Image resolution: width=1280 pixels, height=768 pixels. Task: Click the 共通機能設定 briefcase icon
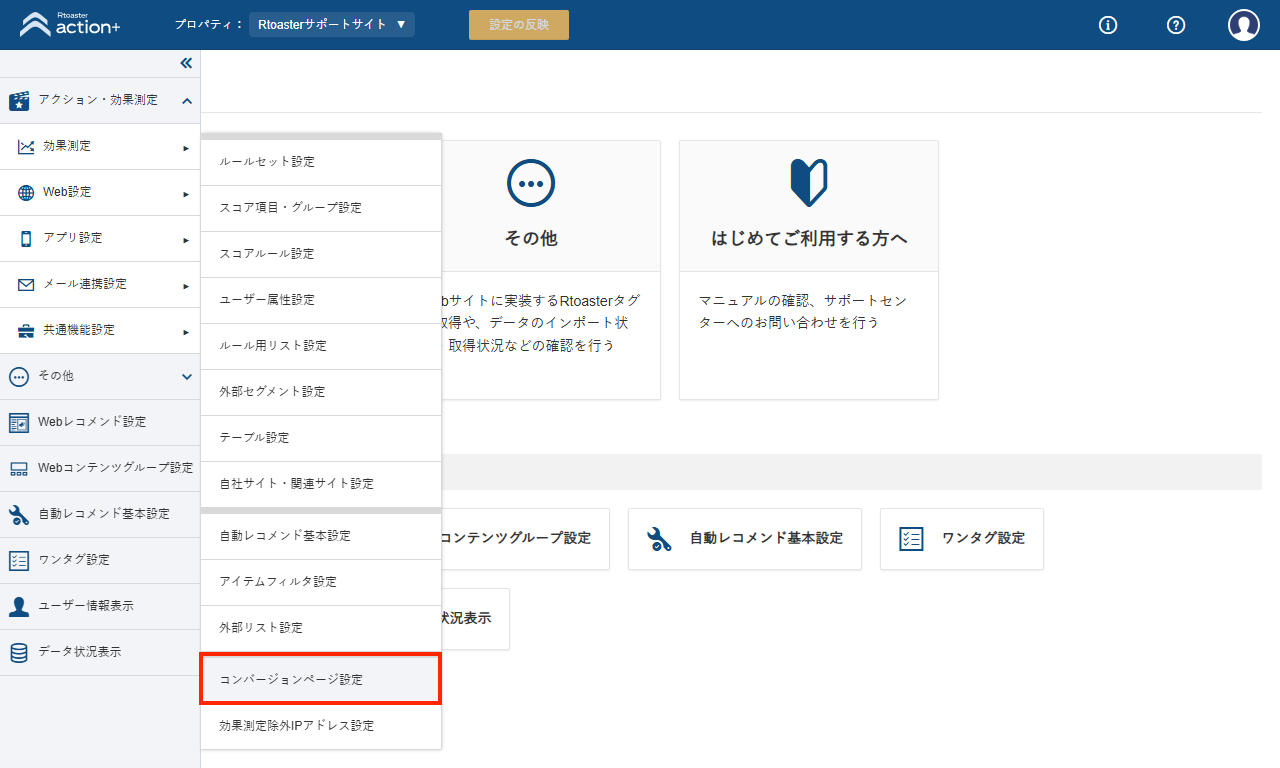pos(26,331)
